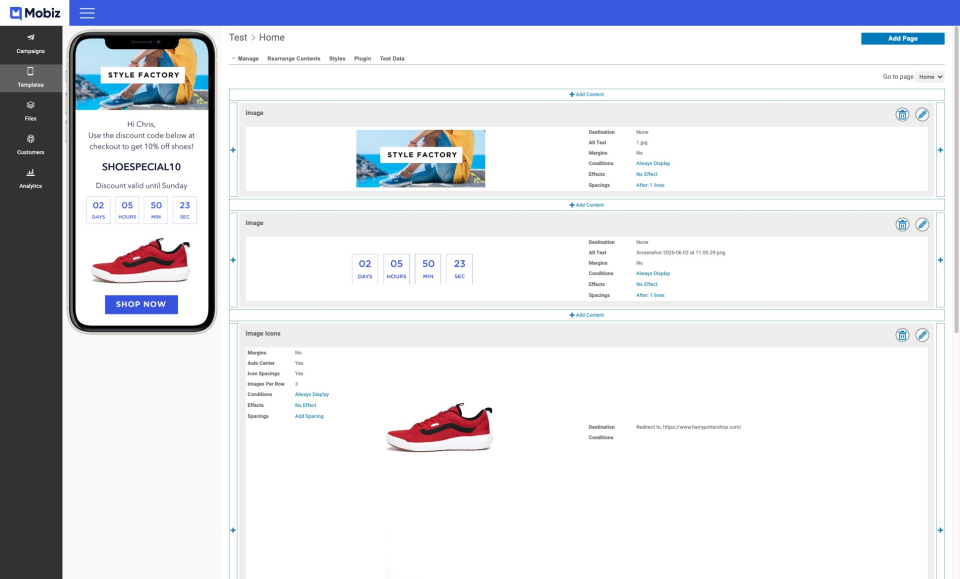Click Home in the breadcrumb
The height and width of the screenshot is (579, 960).
tap(272, 37)
